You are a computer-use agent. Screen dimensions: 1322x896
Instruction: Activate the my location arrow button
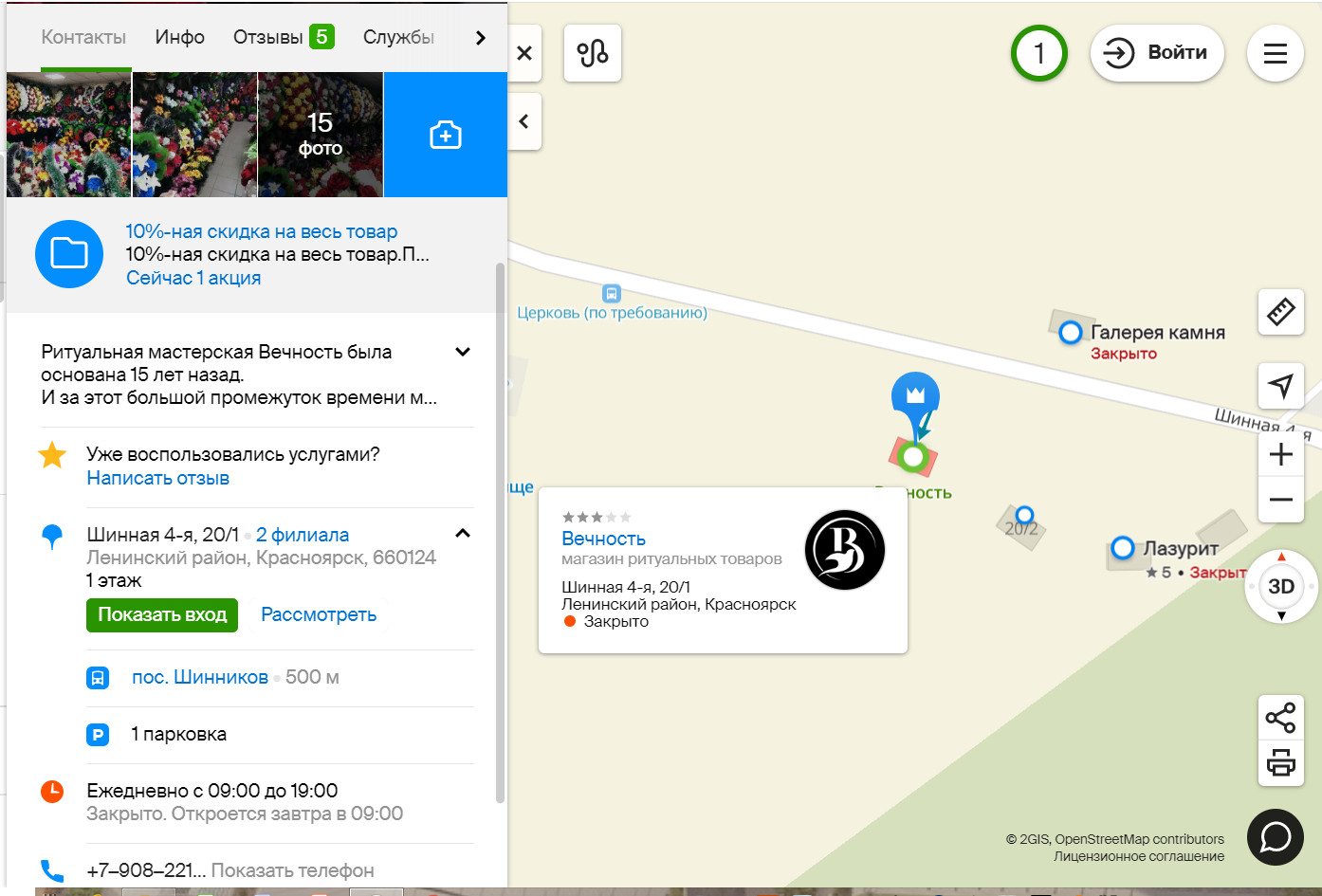1281,385
